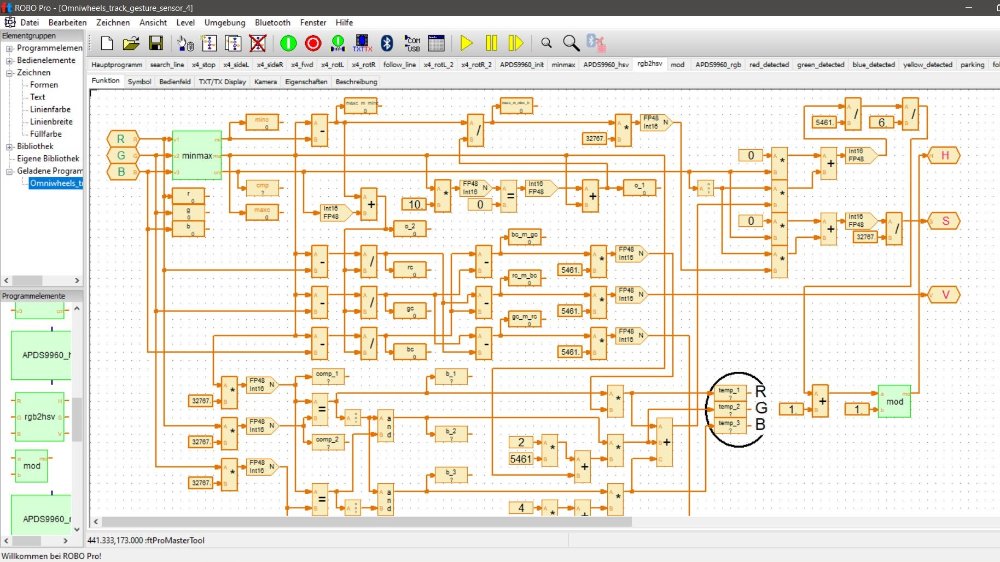1000x562 pixels.
Task: Download program to controller icon
Action: [x=337, y=43]
